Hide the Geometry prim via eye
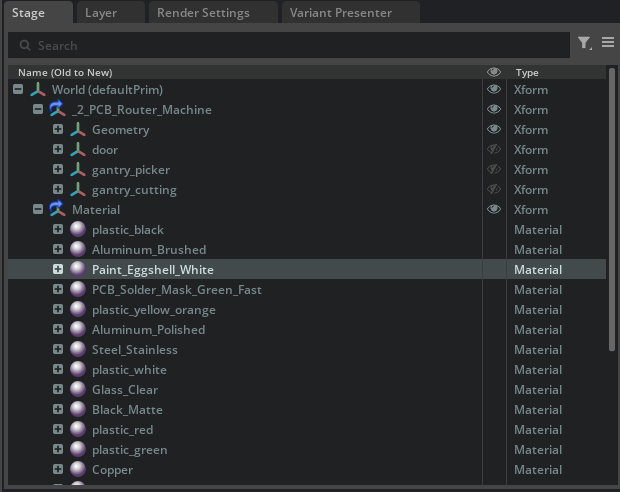 (493, 130)
